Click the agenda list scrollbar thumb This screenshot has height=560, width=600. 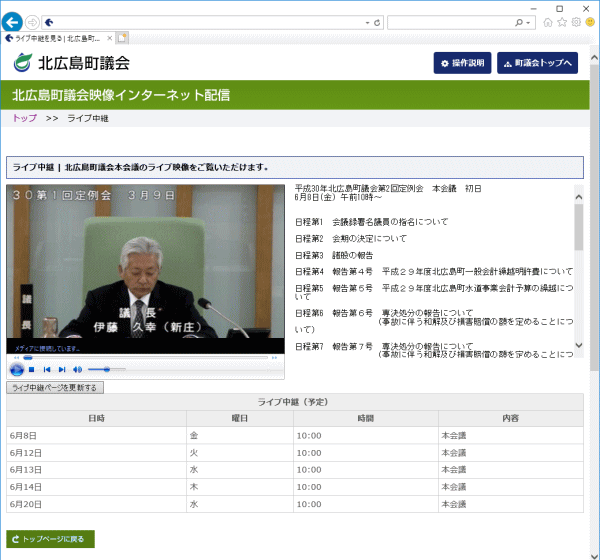click(x=579, y=227)
